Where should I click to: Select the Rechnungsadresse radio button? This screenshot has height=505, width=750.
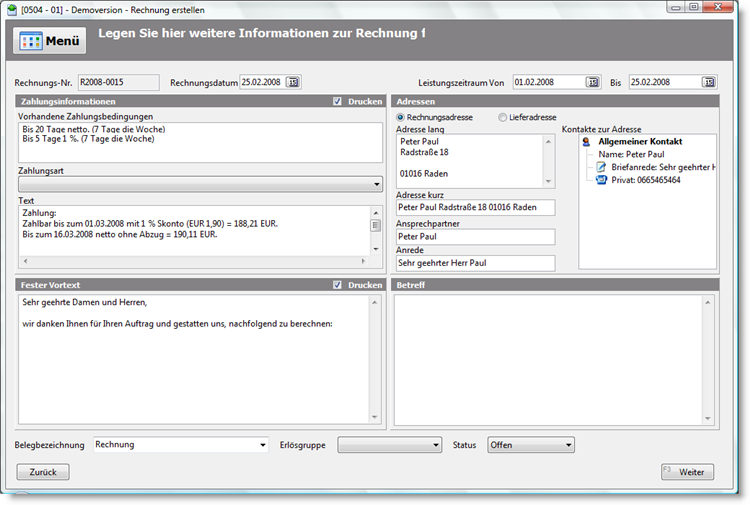402,117
